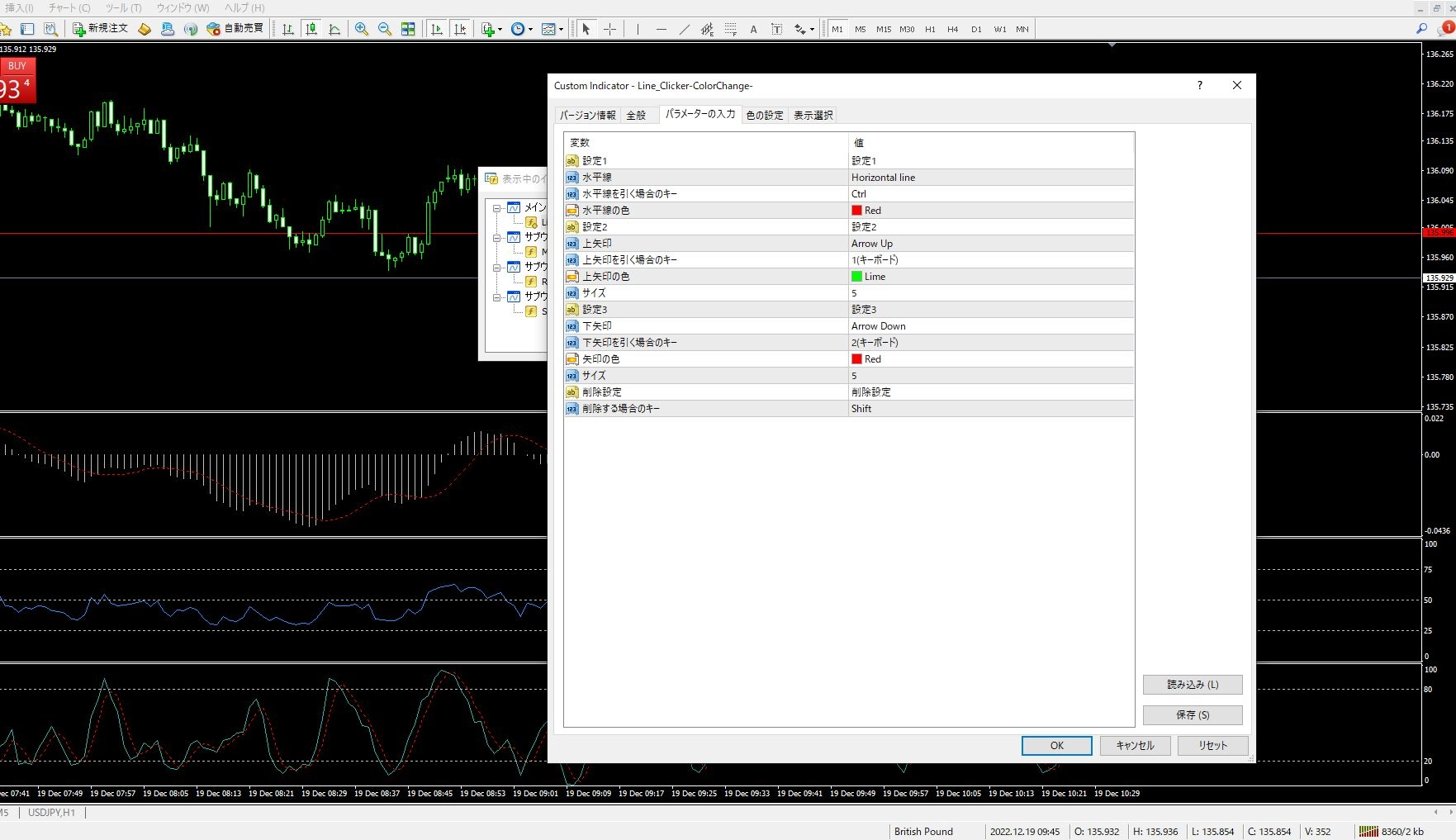Viewport: 1456px width, 840px height.
Task: Click the zoom out magnifier icon
Action: [x=384, y=29]
